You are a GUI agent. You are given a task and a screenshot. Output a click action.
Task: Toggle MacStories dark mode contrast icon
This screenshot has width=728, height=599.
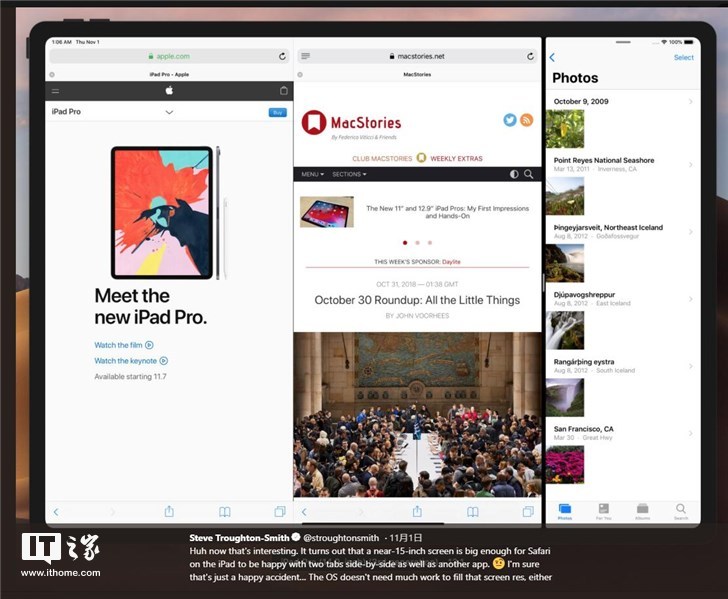tap(514, 174)
